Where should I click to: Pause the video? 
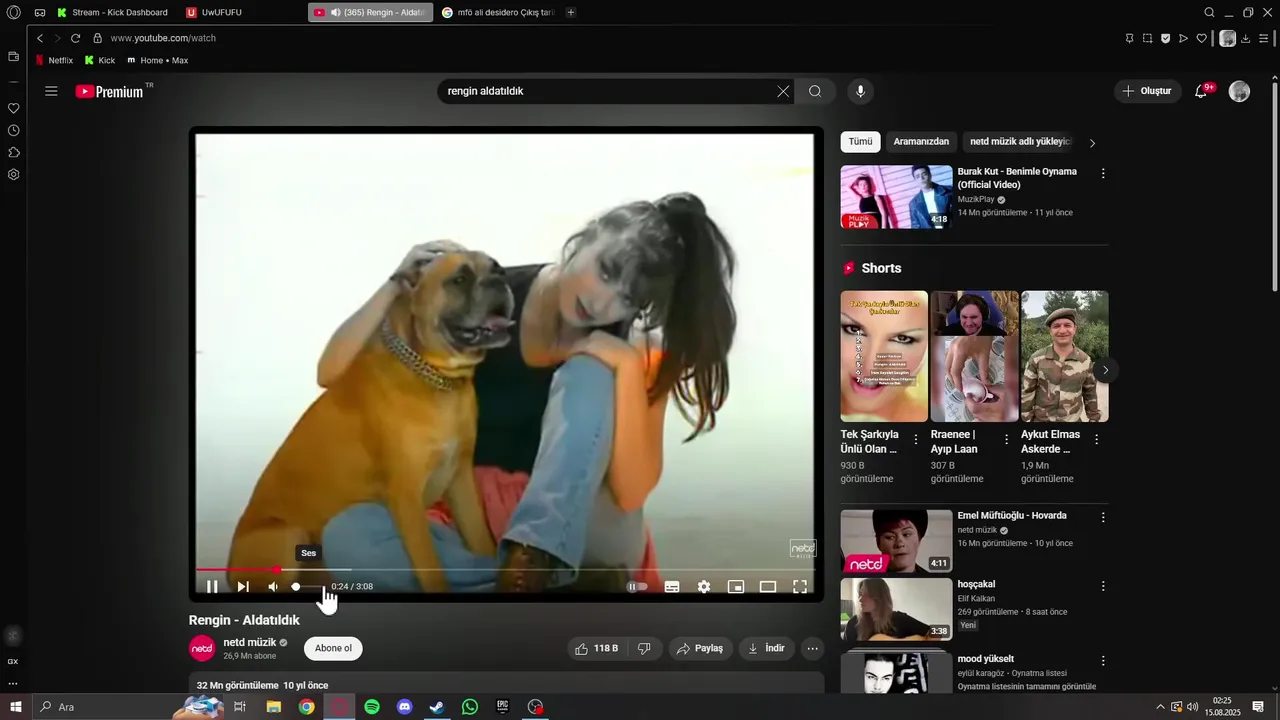212,587
